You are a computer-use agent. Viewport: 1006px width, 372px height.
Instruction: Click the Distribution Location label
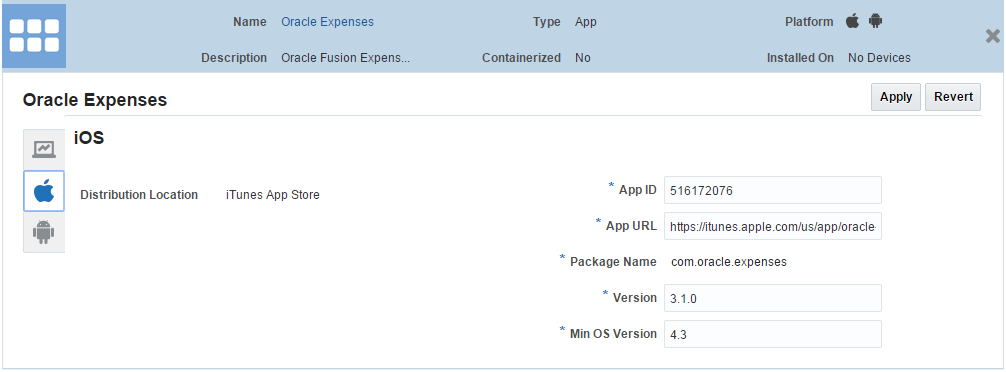pyautogui.click(x=139, y=195)
